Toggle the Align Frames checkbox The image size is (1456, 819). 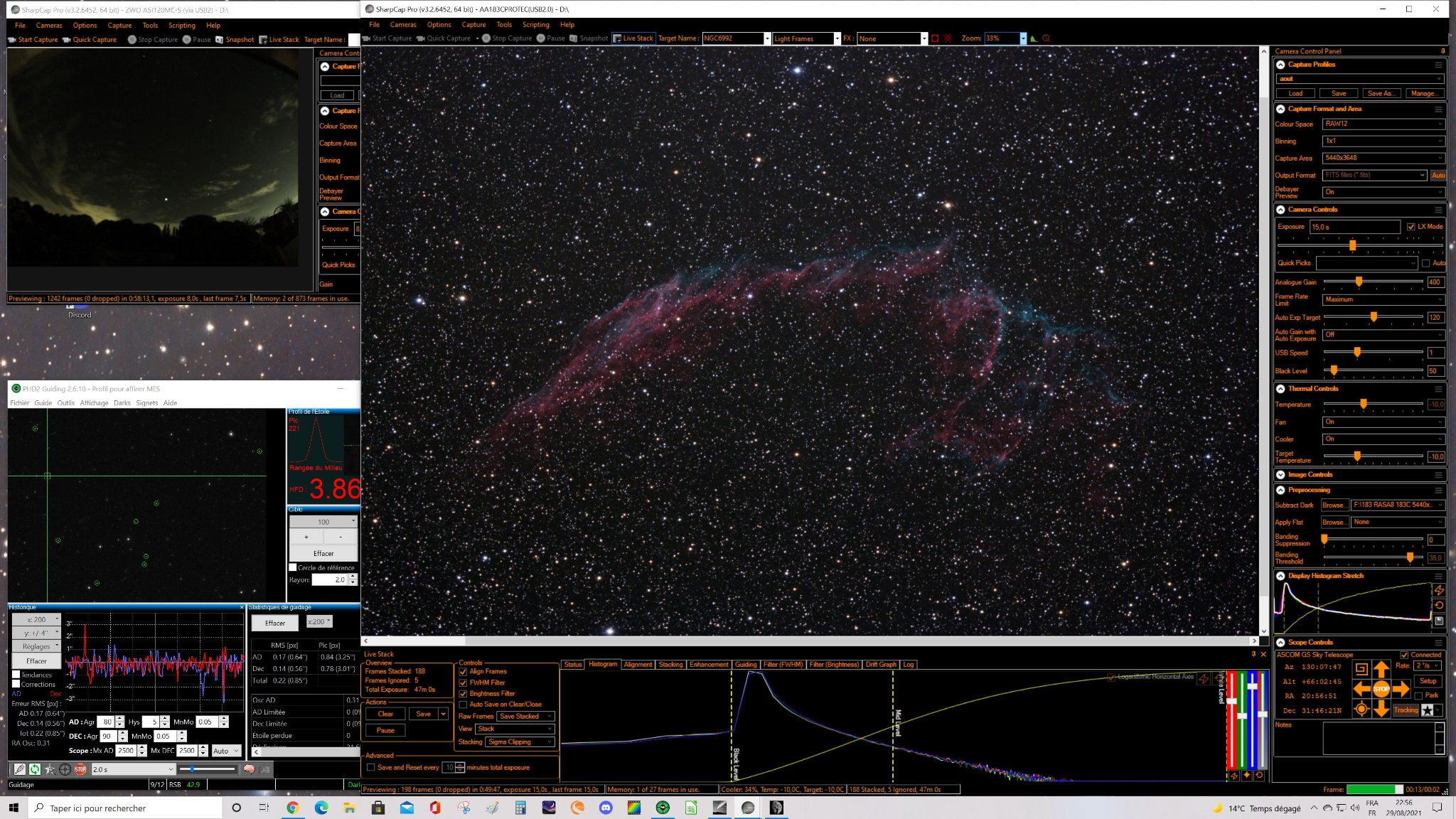coord(463,672)
